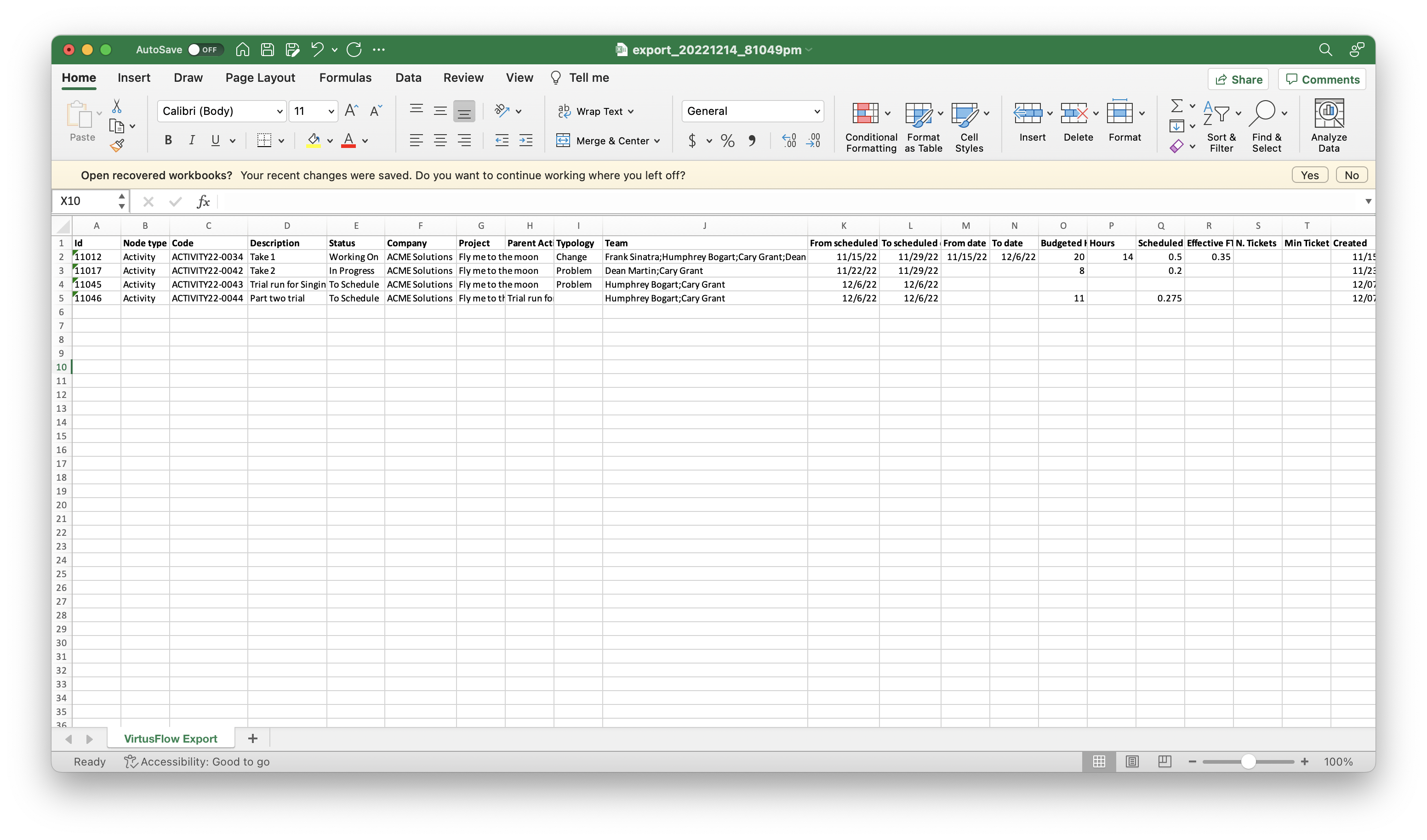Open the Review ribbon tab
The height and width of the screenshot is (840, 1427).
(x=463, y=78)
